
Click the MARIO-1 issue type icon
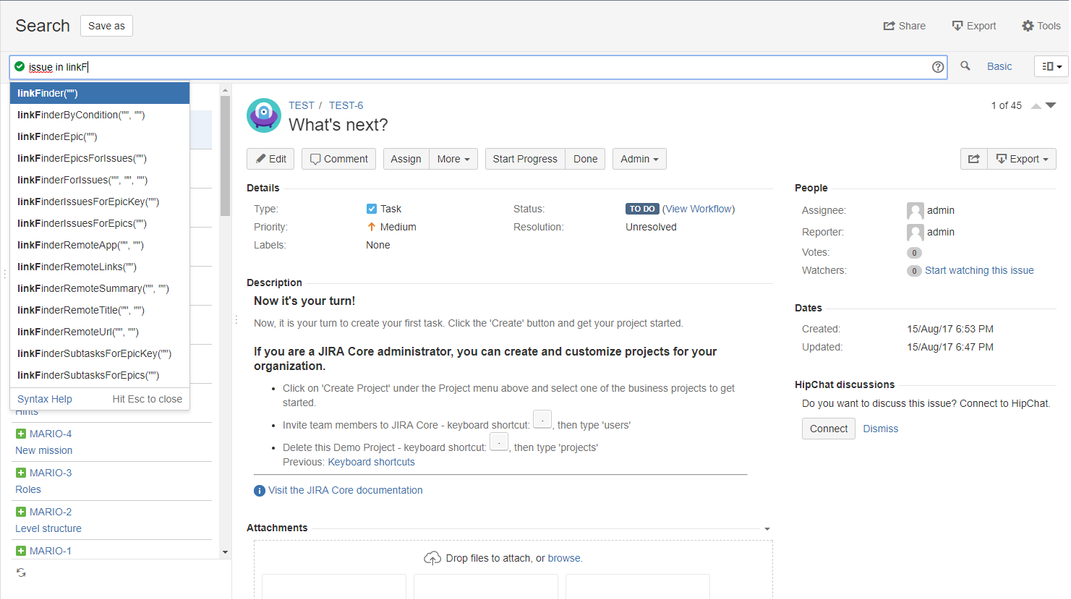click(20, 551)
